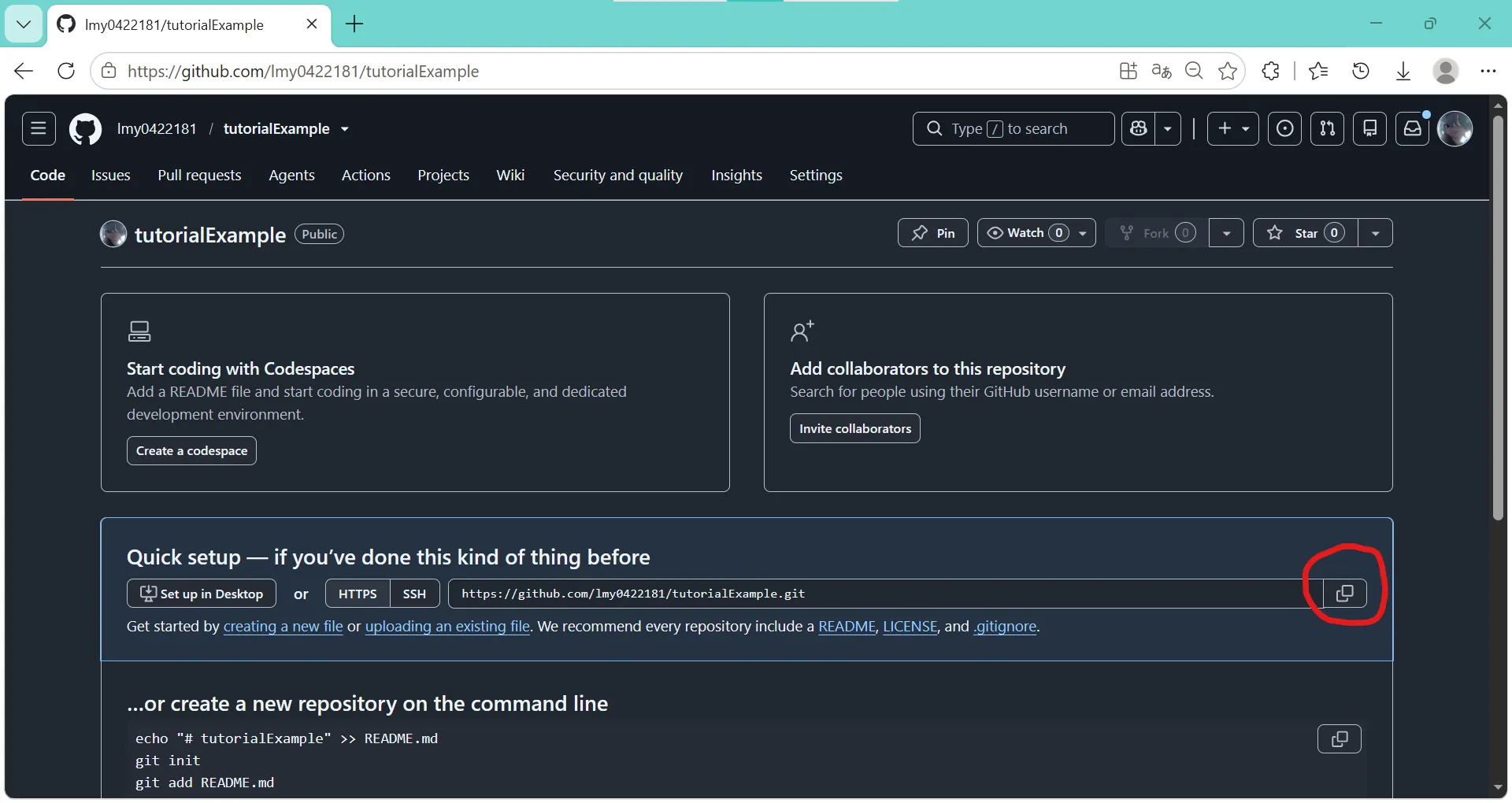
Task: Go to GitHub homepage via Octocat logo
Action: [x=85, y=129]
